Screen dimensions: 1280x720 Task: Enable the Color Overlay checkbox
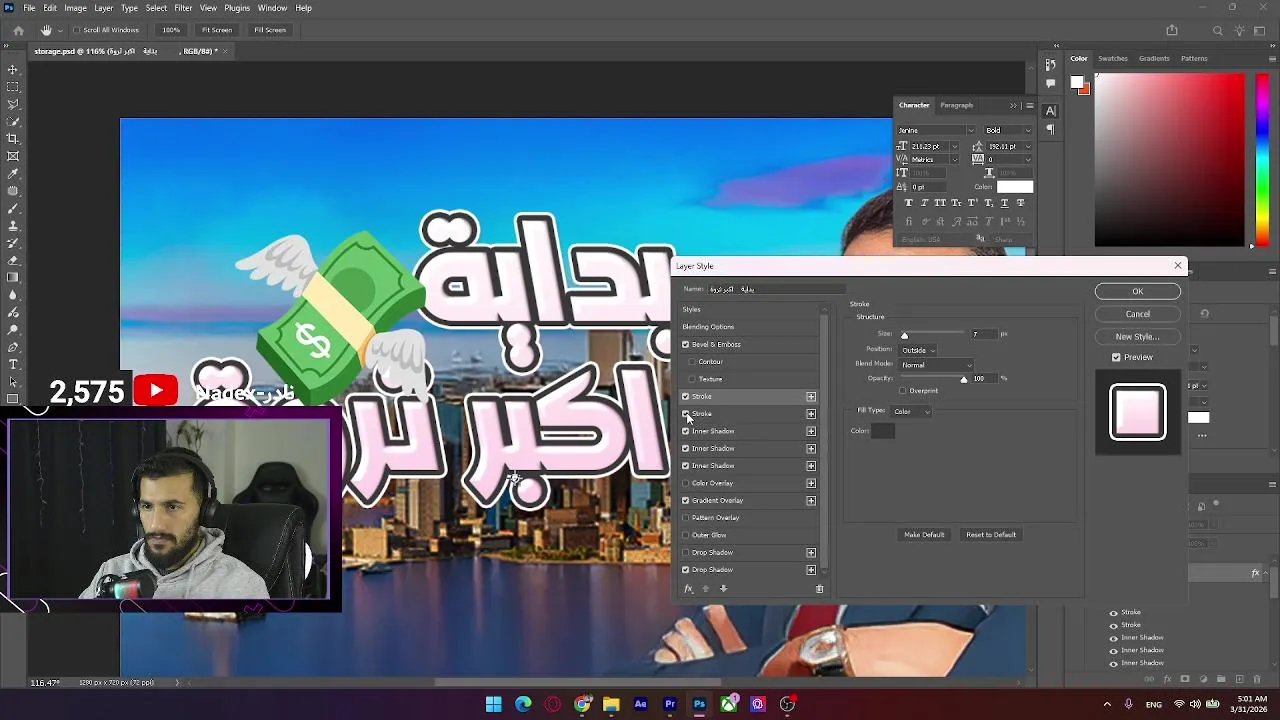[x=686, y=483]
